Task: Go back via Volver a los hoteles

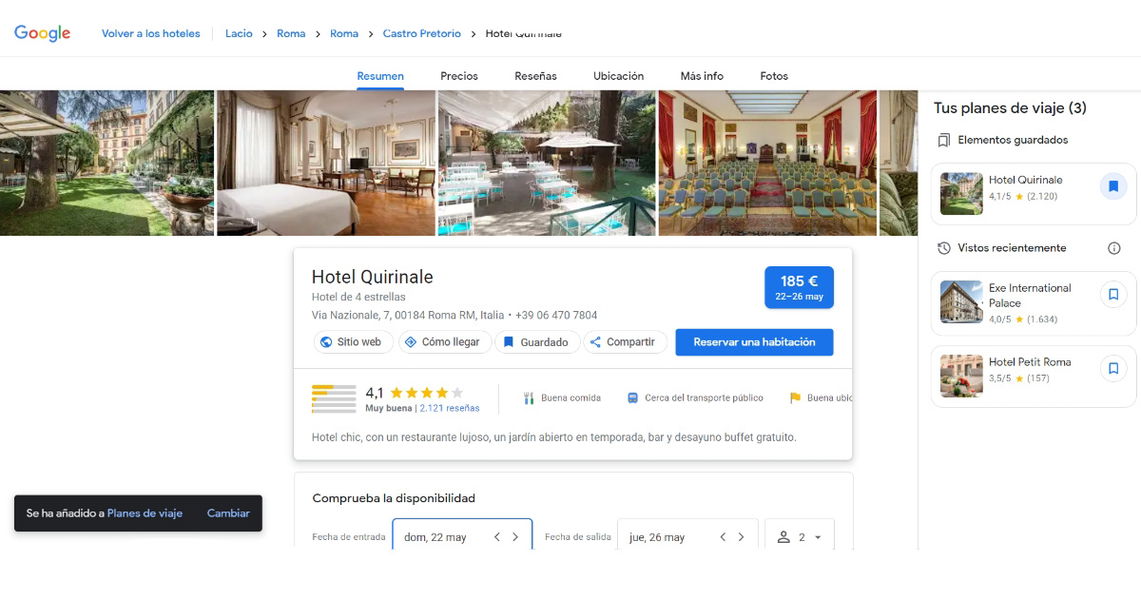Action: click(151, 33)
